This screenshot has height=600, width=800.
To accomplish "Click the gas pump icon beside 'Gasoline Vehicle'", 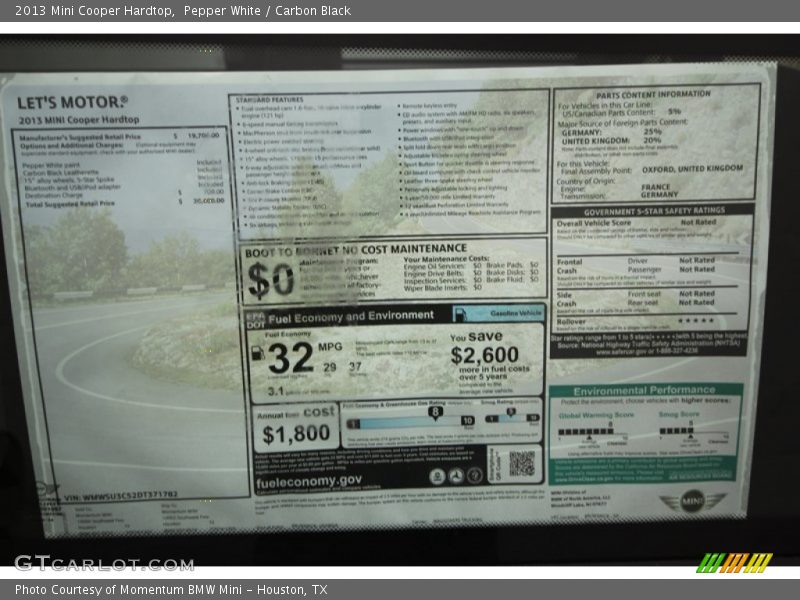I will click(x=460, y=314).
